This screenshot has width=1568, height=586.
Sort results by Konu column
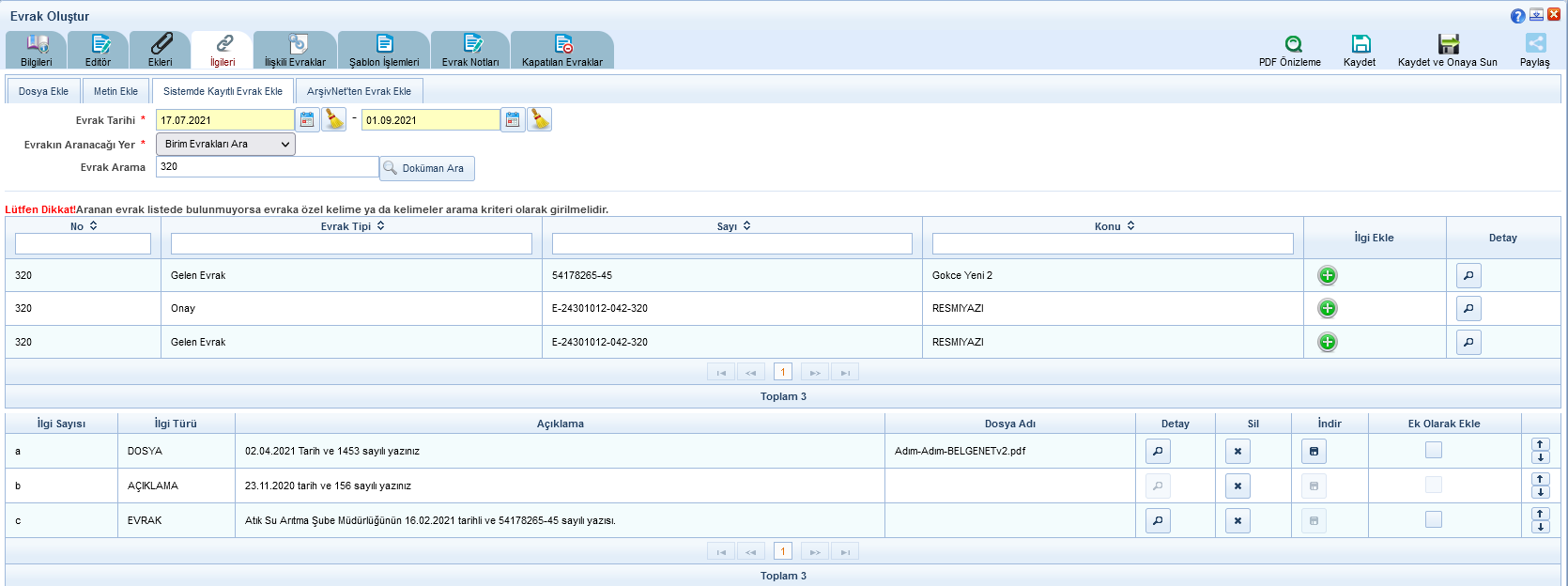click(1130, 226)
